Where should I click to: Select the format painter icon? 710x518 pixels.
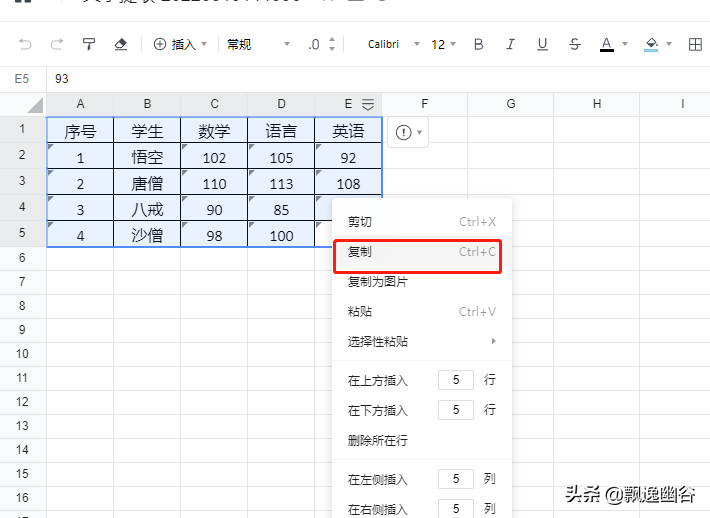pyautogui.click(x=89, y=44)
